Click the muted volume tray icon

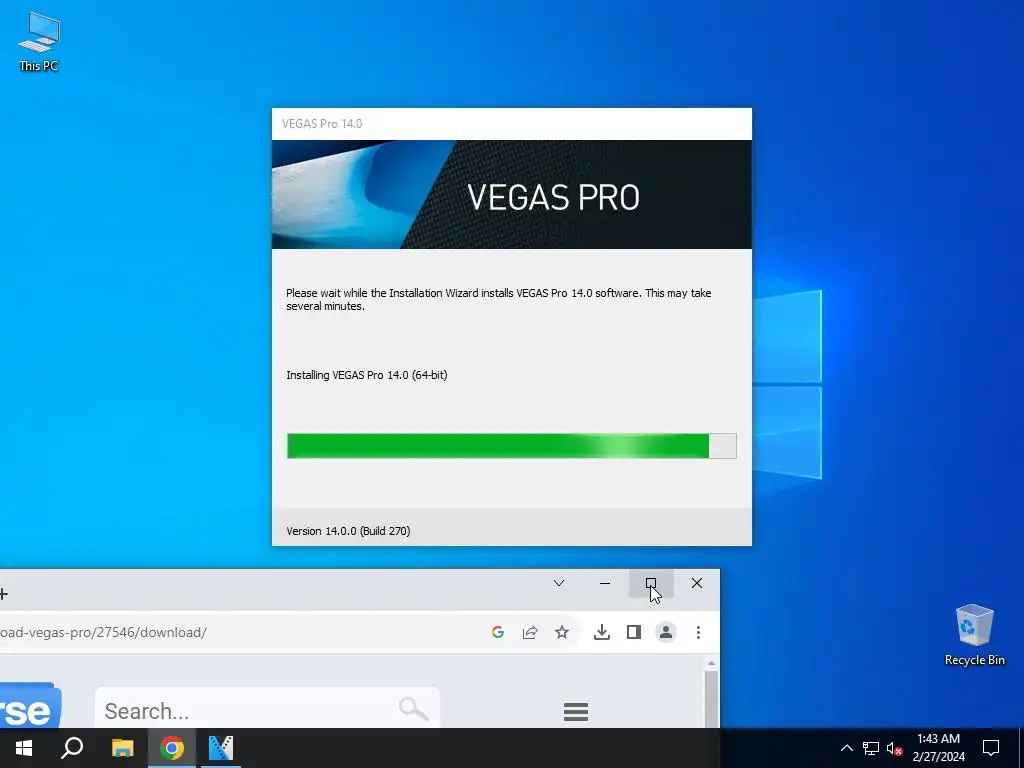894,748
